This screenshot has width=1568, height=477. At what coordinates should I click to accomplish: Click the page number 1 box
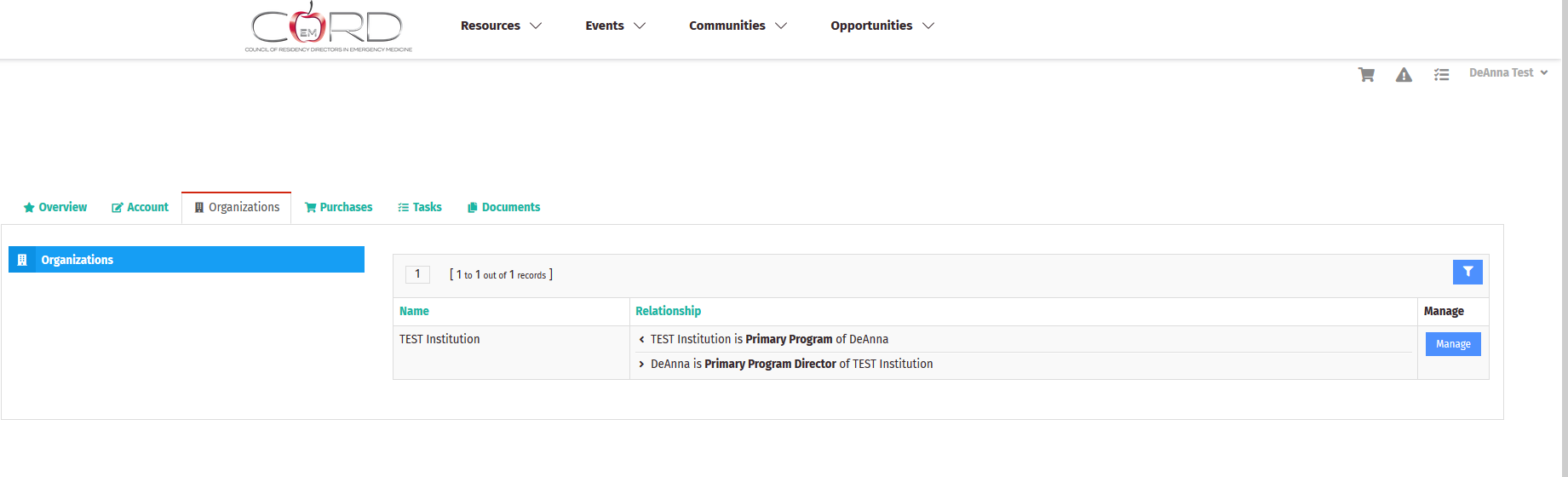point(417,274)
